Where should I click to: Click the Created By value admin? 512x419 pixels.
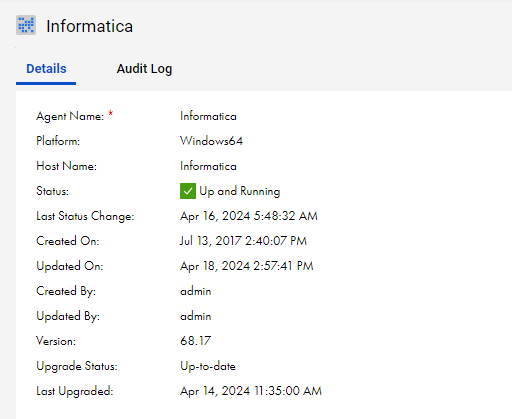point(196,291)
